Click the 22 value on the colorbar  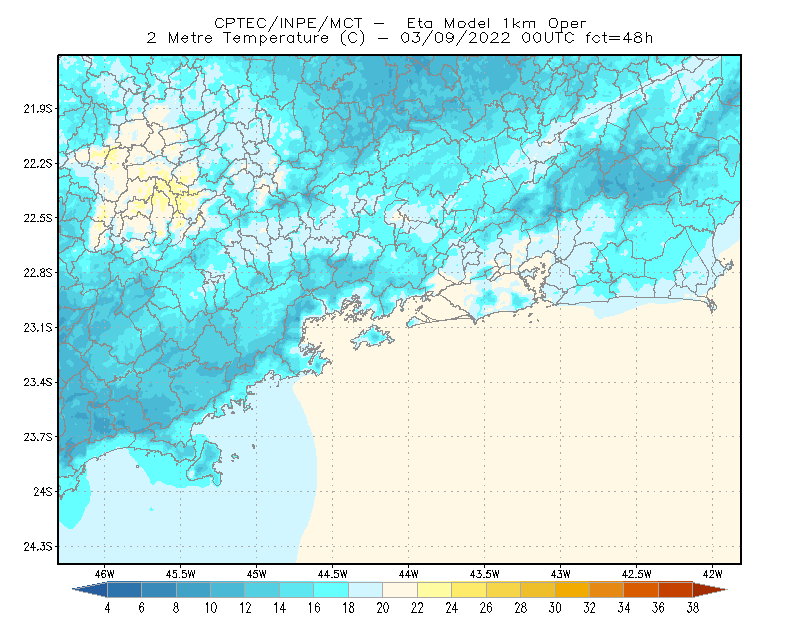click(417, 608)
